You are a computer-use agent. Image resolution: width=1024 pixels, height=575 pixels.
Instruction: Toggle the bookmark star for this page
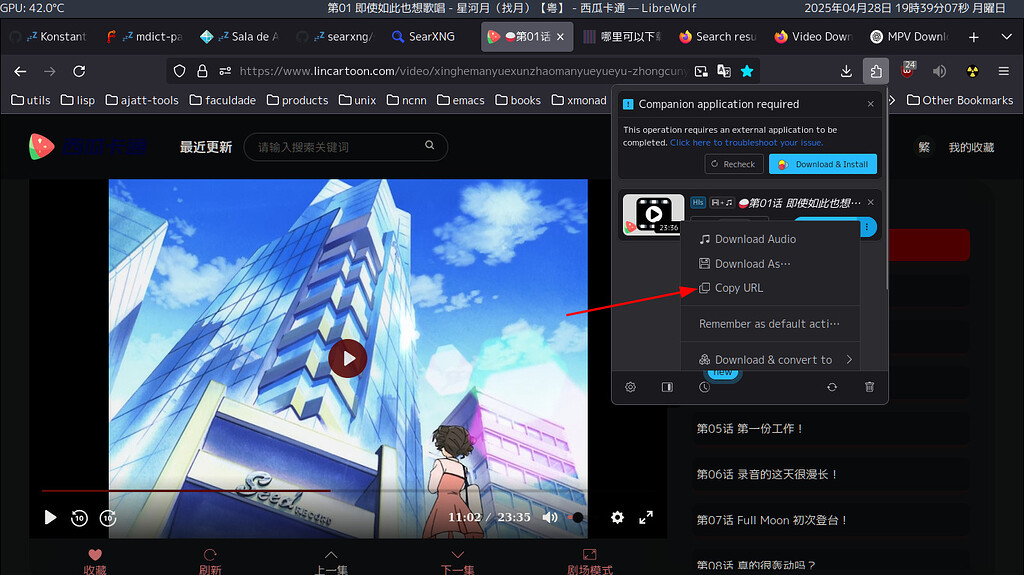click(747, 71)
